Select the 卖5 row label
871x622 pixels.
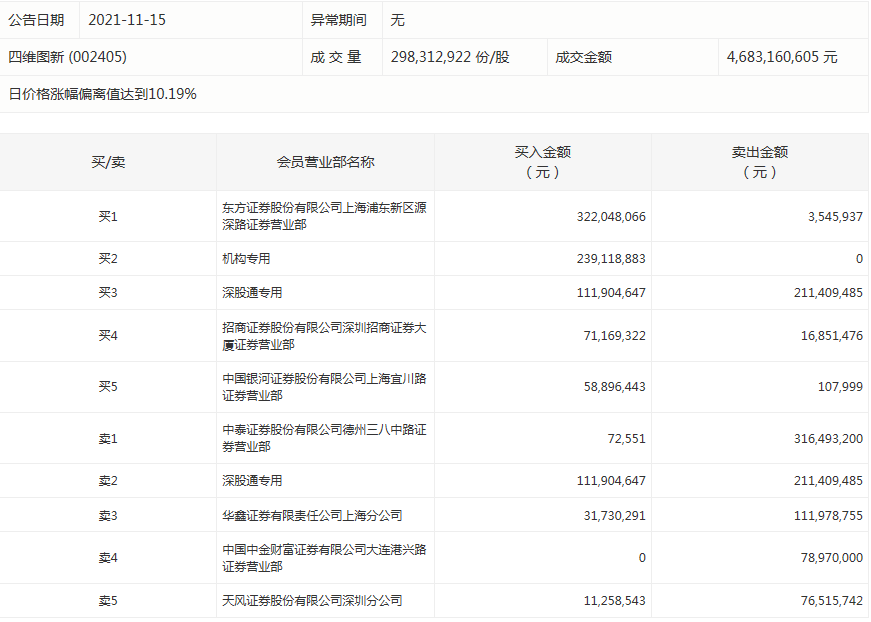(x=108, y=601)
